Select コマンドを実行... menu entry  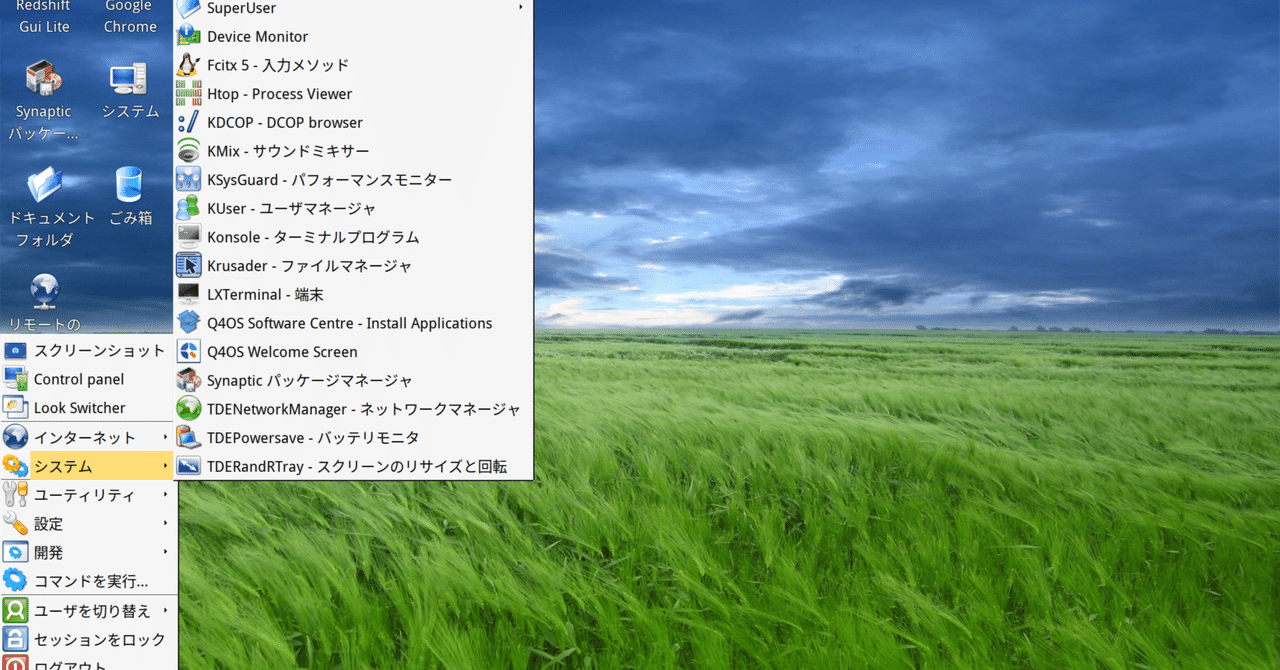(88, 581)
